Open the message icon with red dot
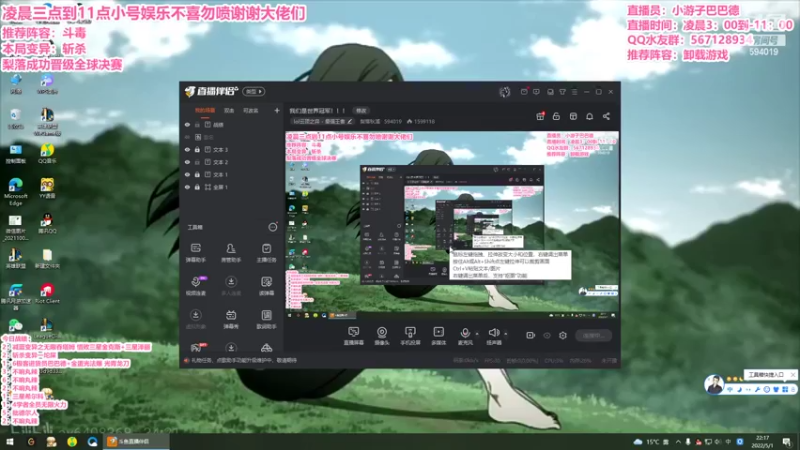 pos(524,92)
